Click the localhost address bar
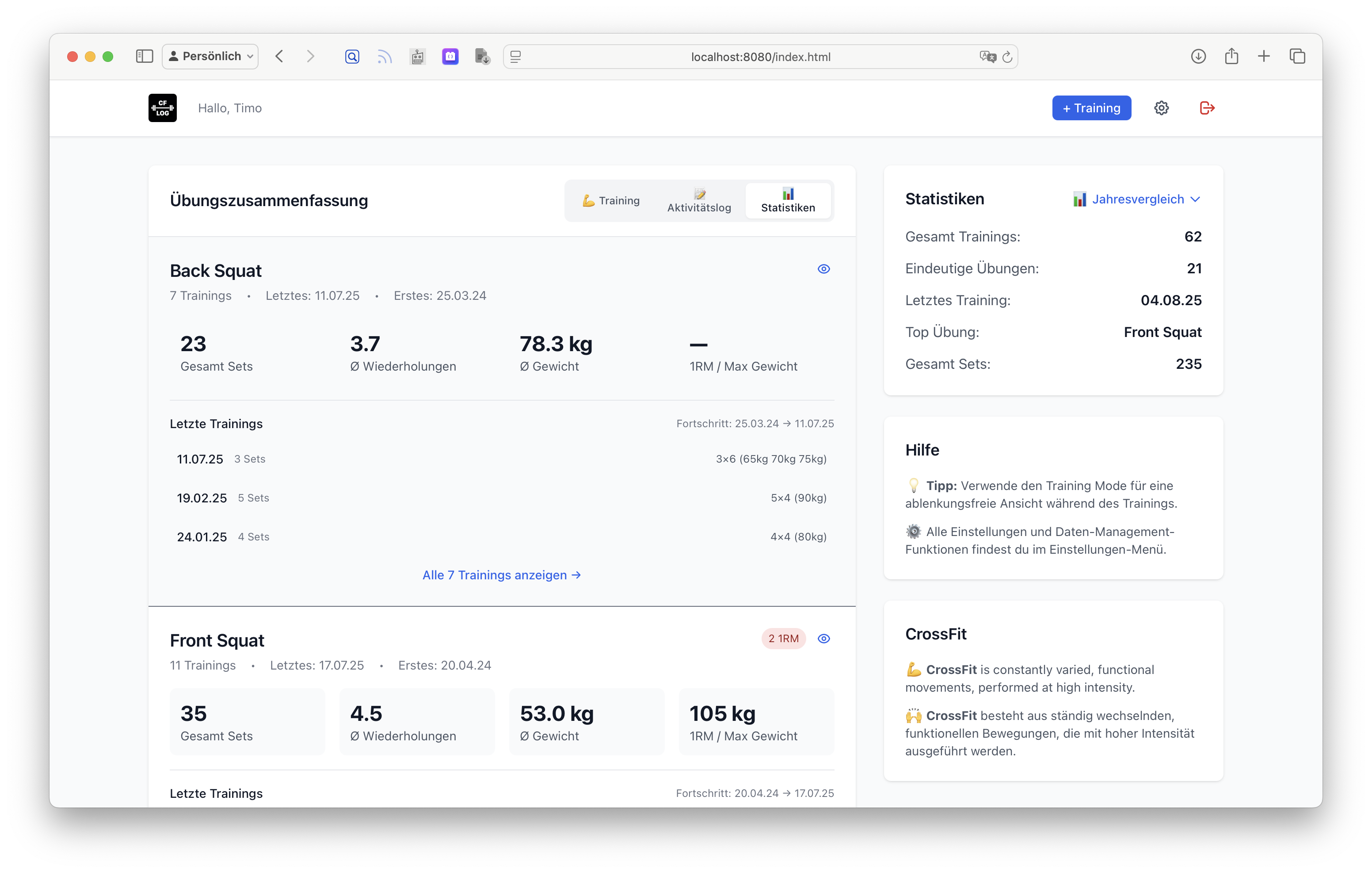The image size is (1372, 873). coord(760,57)
